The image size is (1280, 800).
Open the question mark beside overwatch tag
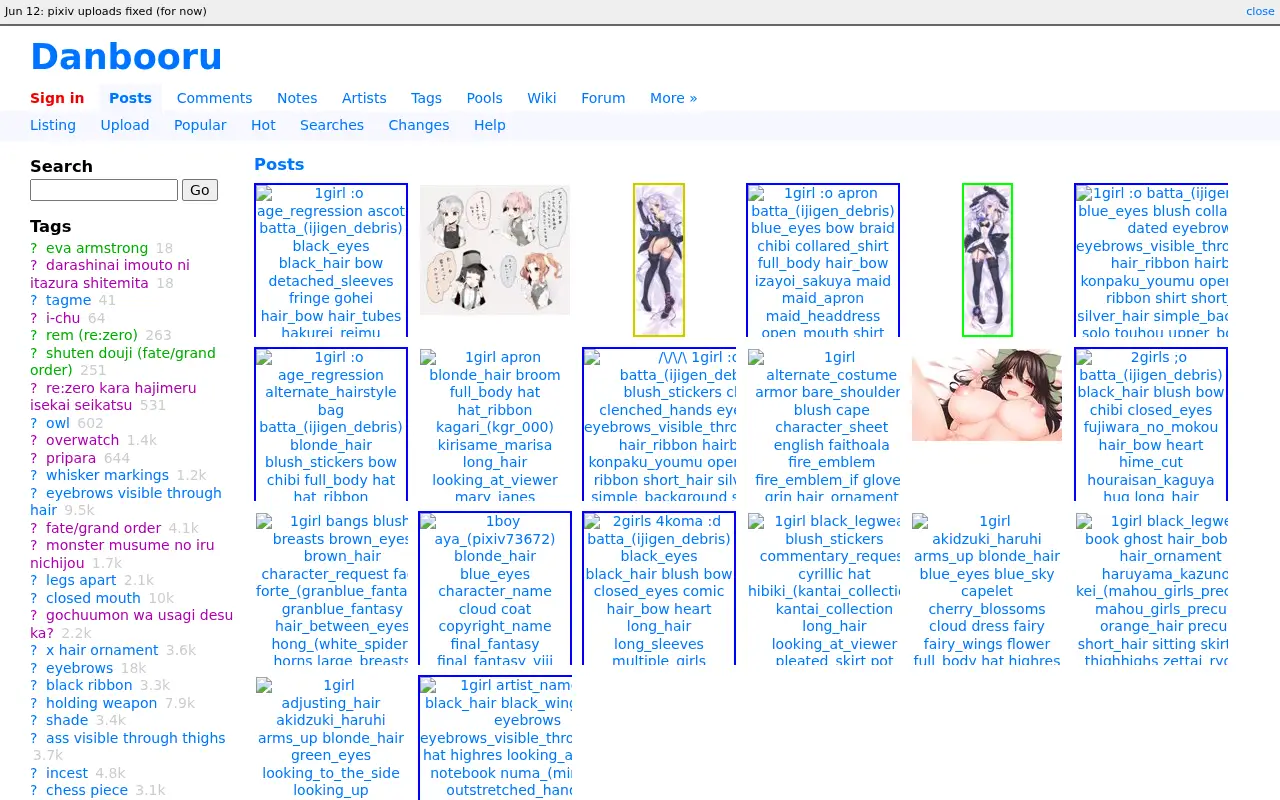coord(34,440)
